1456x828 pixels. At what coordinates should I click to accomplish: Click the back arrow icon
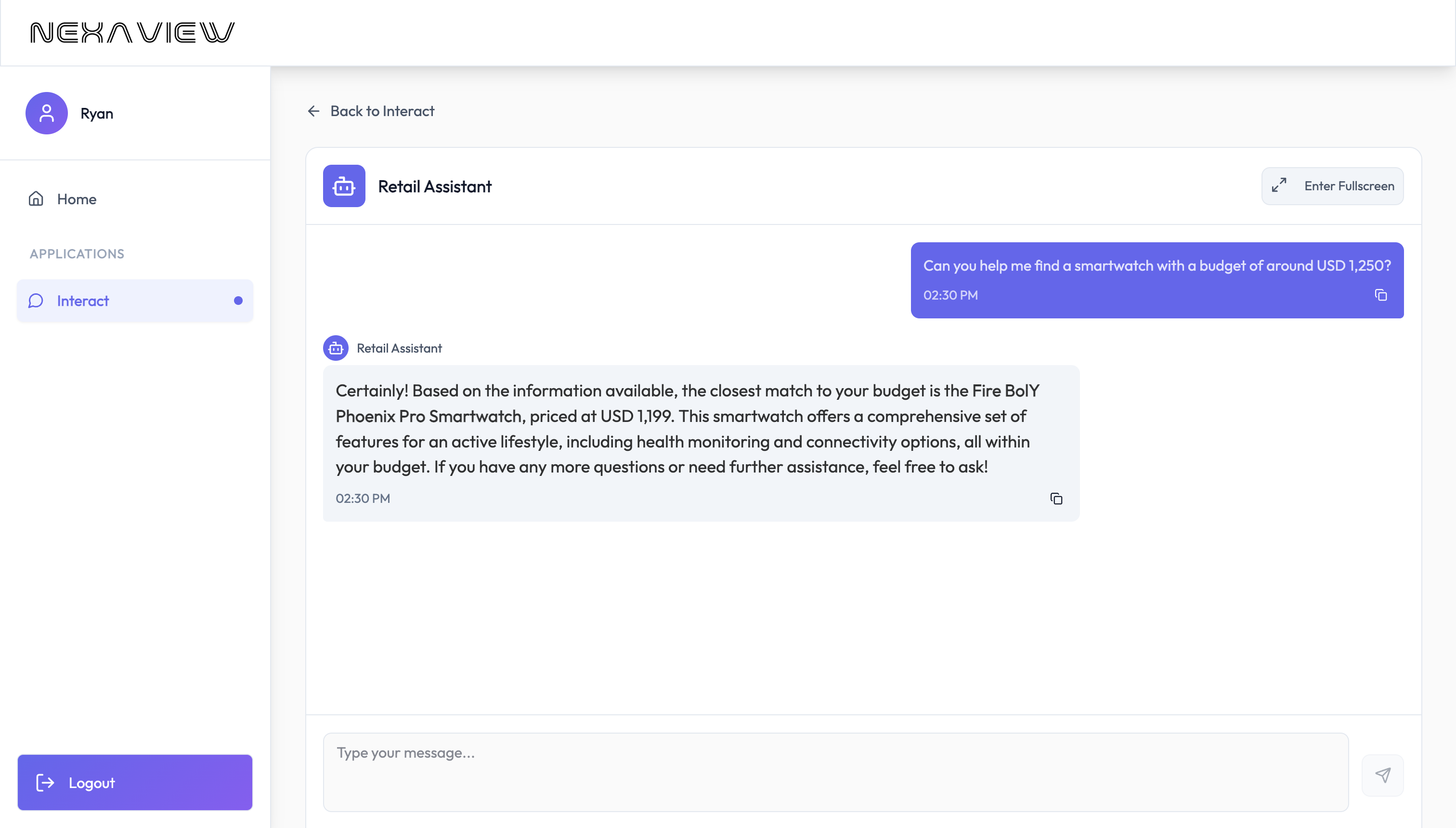tap(314, 111)
